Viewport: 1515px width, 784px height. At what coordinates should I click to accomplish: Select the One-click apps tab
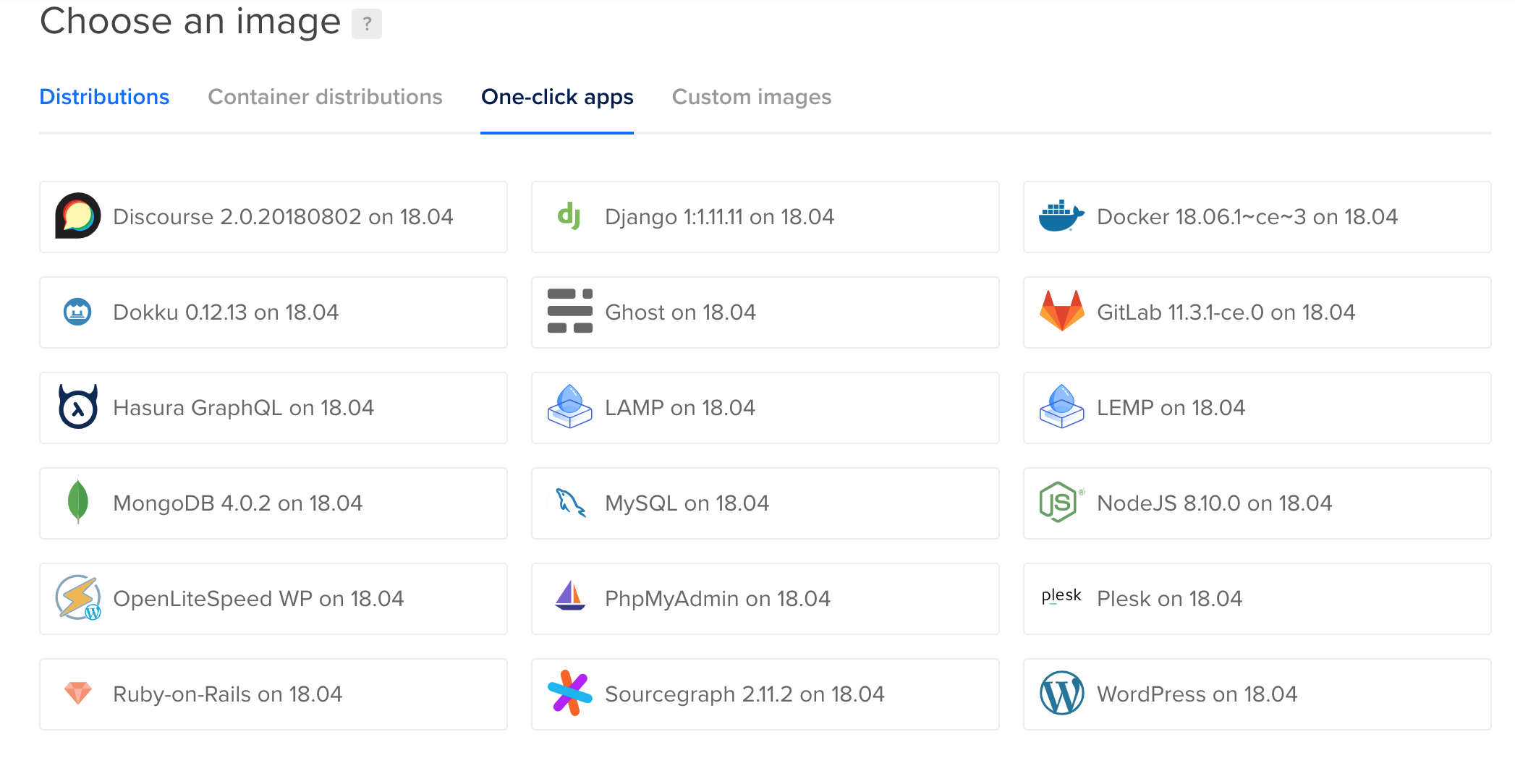click(557, 97)
